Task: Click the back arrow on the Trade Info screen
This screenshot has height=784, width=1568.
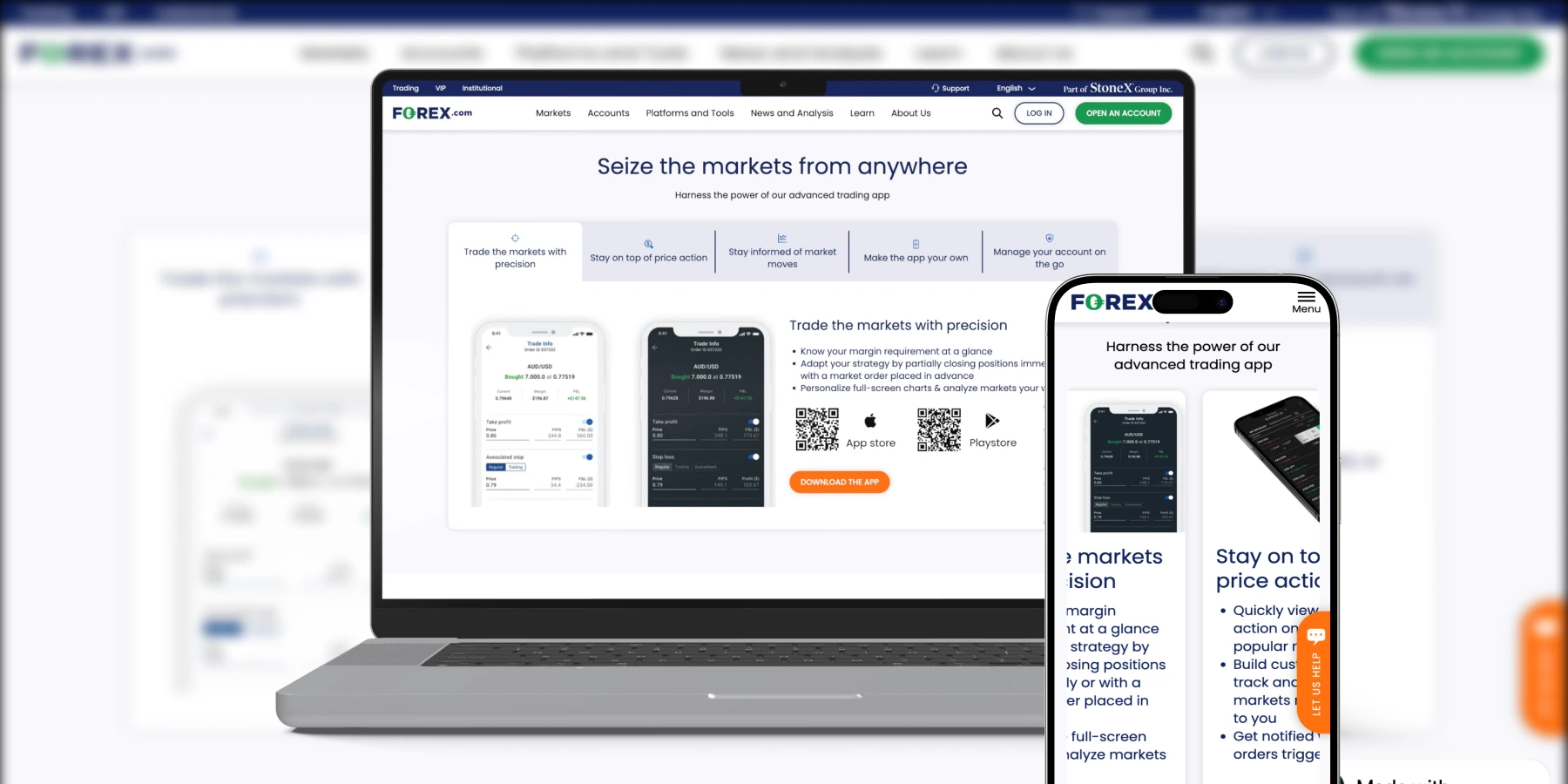Action: pos(490,348)
